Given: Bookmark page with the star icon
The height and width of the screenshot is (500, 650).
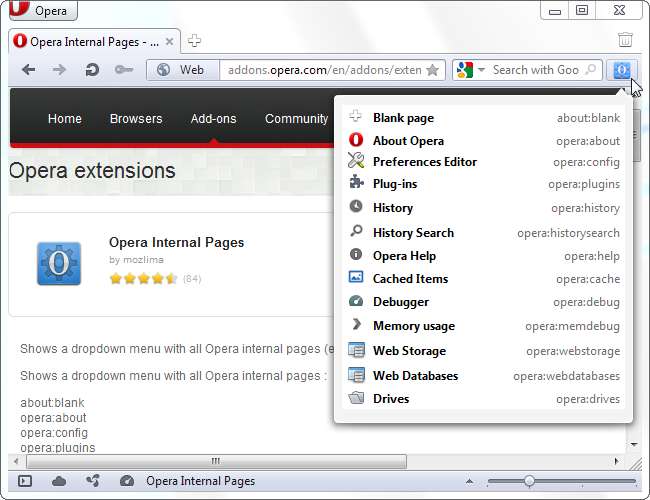Looking at the screenshot, I should click(x=432, y=70).
